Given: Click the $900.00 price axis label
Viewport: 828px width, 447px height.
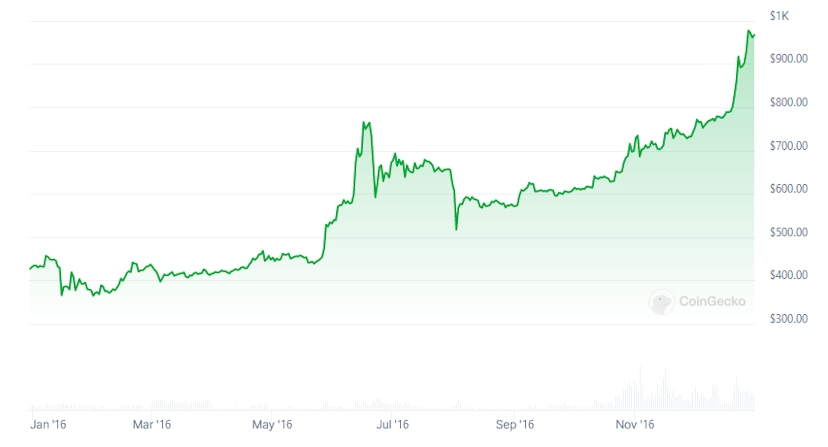Looking at the screenshot, I should pos(787,59).
